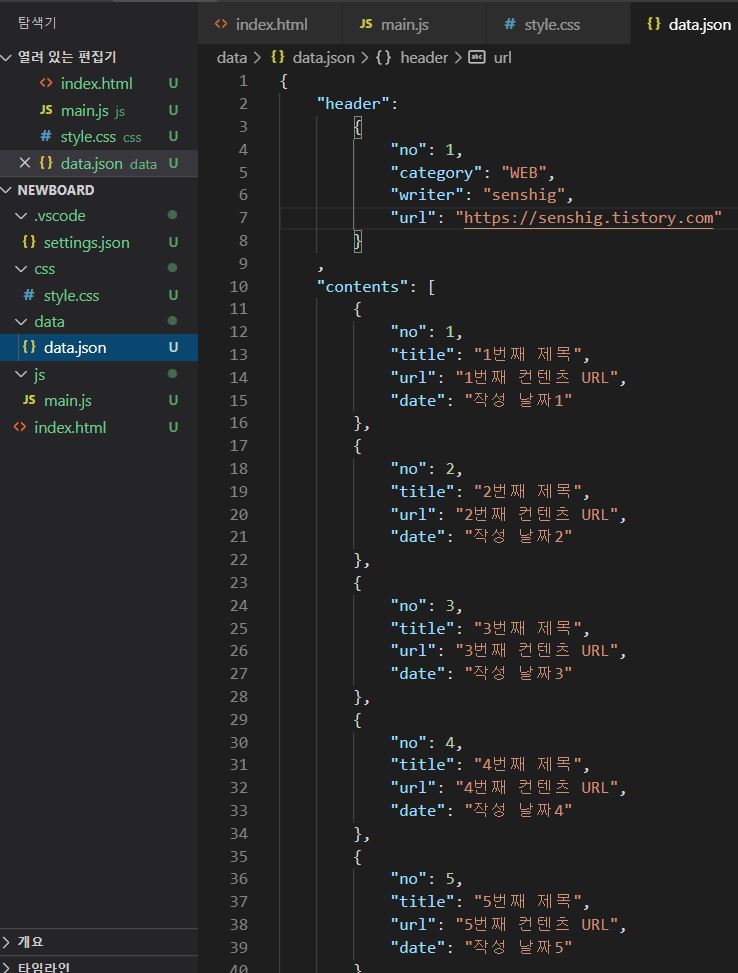Open the senshig.tistory.com URL link
Viewport: 738px width, 973px height.
pyautogui.click(x=588, y=218)
